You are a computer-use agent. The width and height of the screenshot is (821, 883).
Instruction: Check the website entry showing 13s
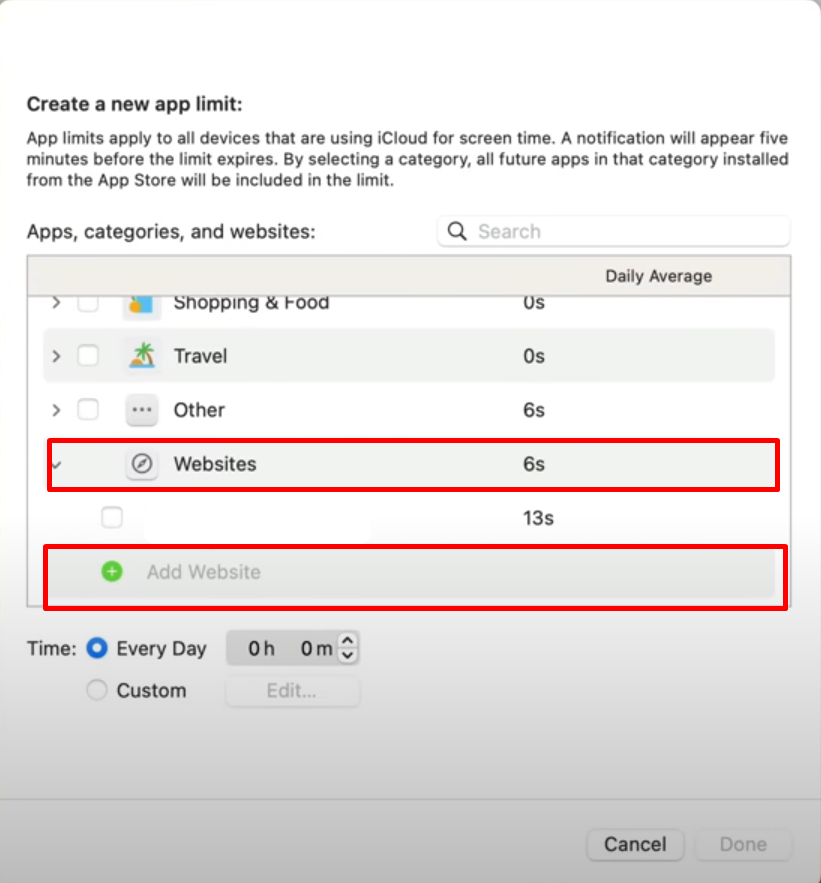point(112,518)
